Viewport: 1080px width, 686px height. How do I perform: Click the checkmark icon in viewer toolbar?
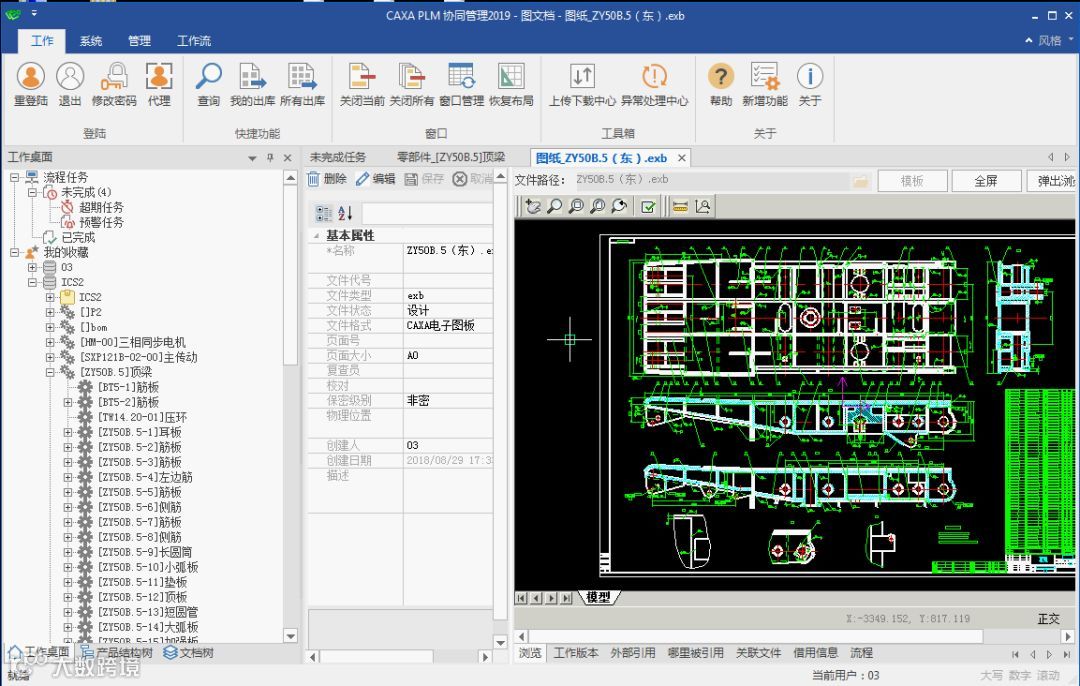(647, 206)
